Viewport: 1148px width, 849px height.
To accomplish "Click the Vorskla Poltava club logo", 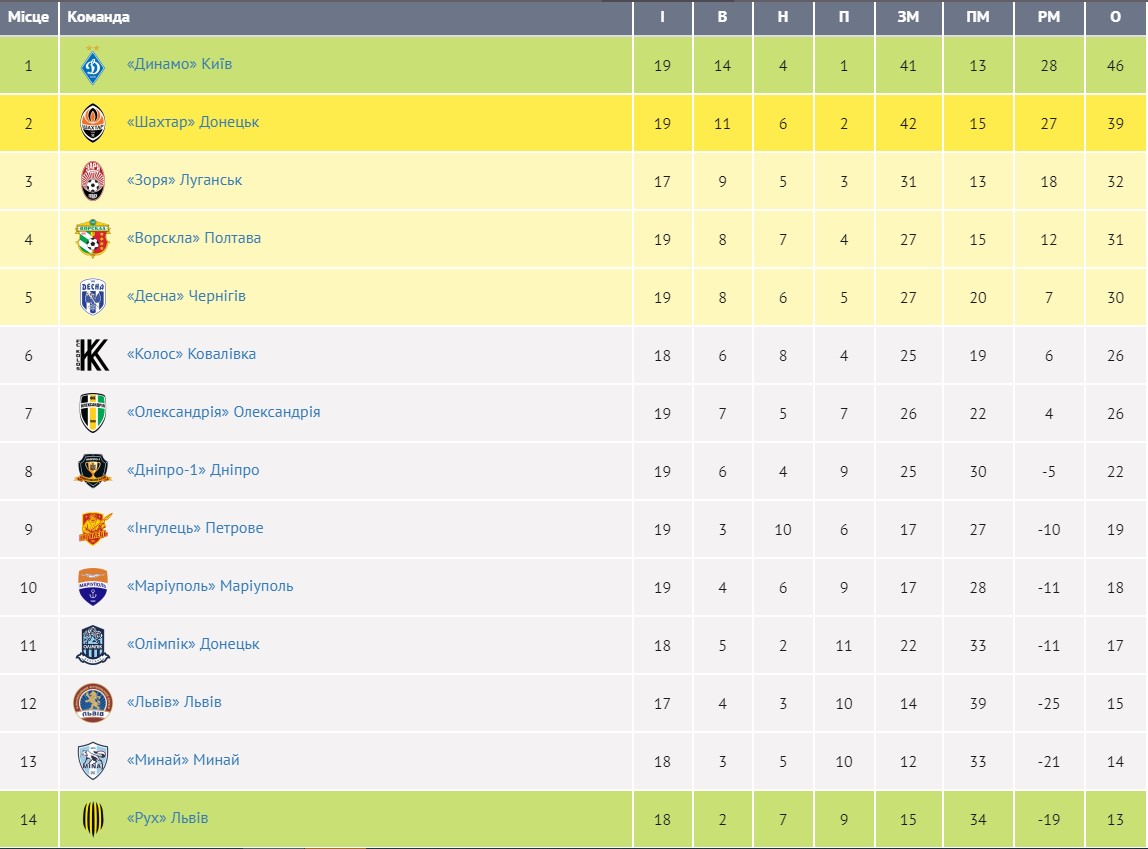I will point(93,239).
